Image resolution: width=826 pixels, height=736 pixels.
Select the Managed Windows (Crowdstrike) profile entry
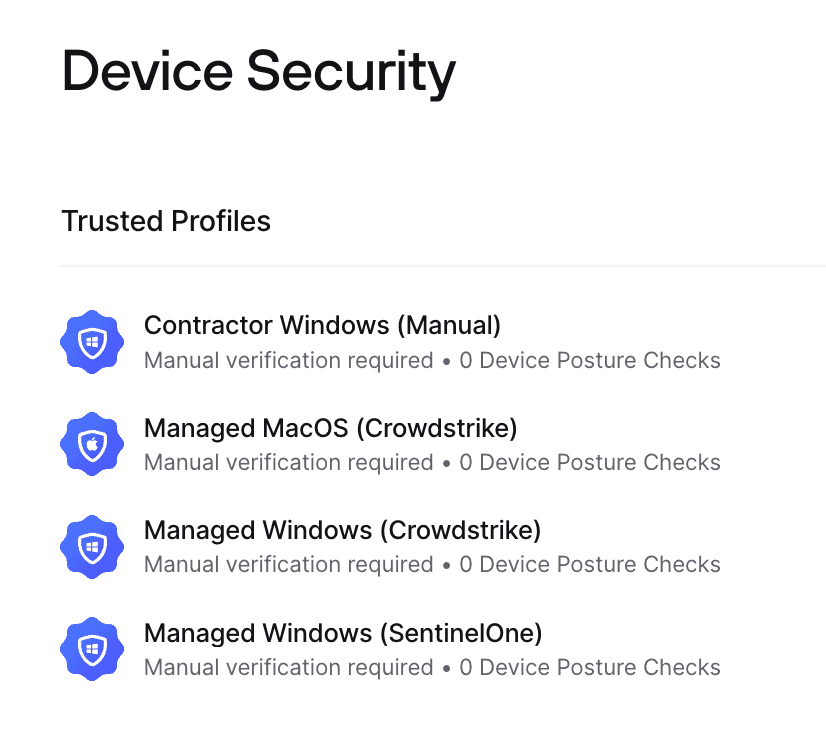point(342,530)
